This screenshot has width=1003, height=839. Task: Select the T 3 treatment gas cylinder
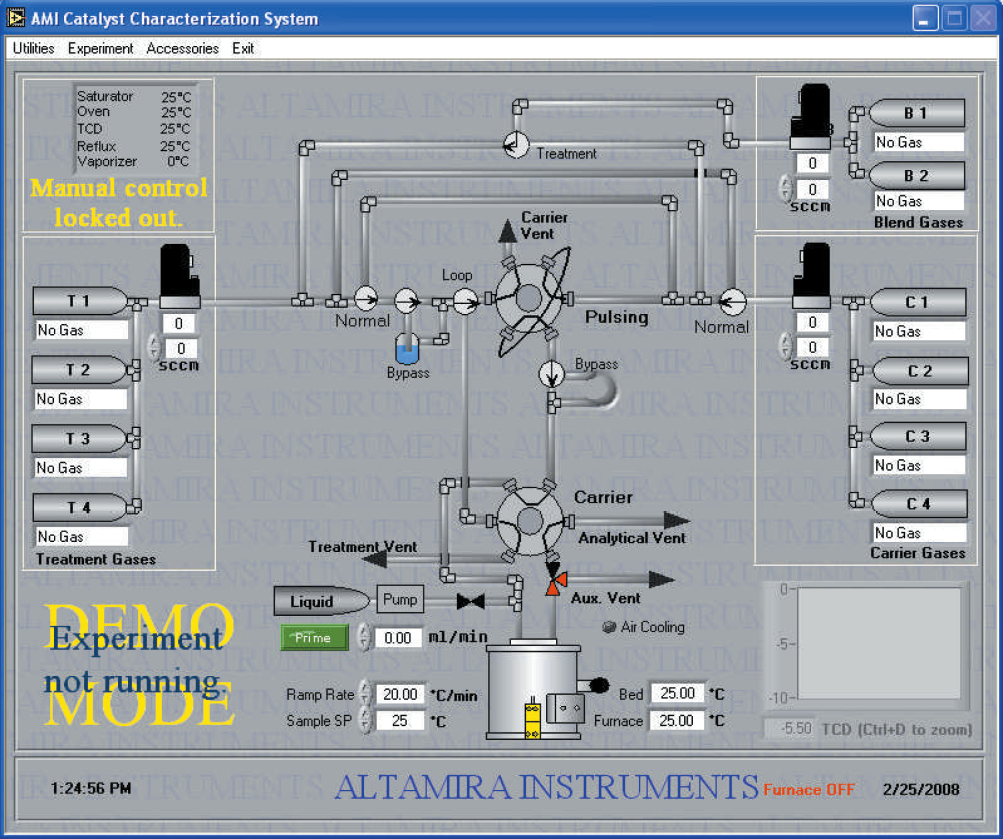(x=79, y=439)
